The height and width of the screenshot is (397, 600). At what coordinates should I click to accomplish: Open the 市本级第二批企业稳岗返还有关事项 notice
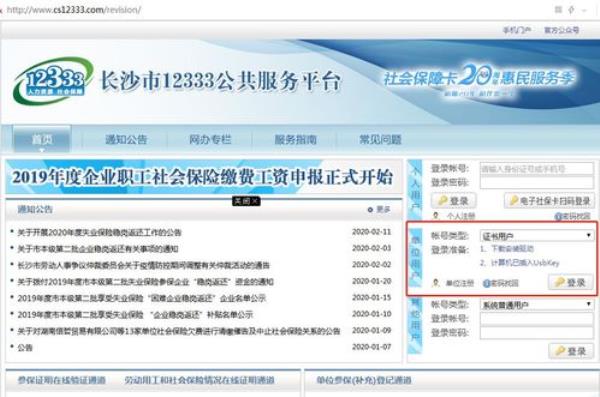click(98, 249)
